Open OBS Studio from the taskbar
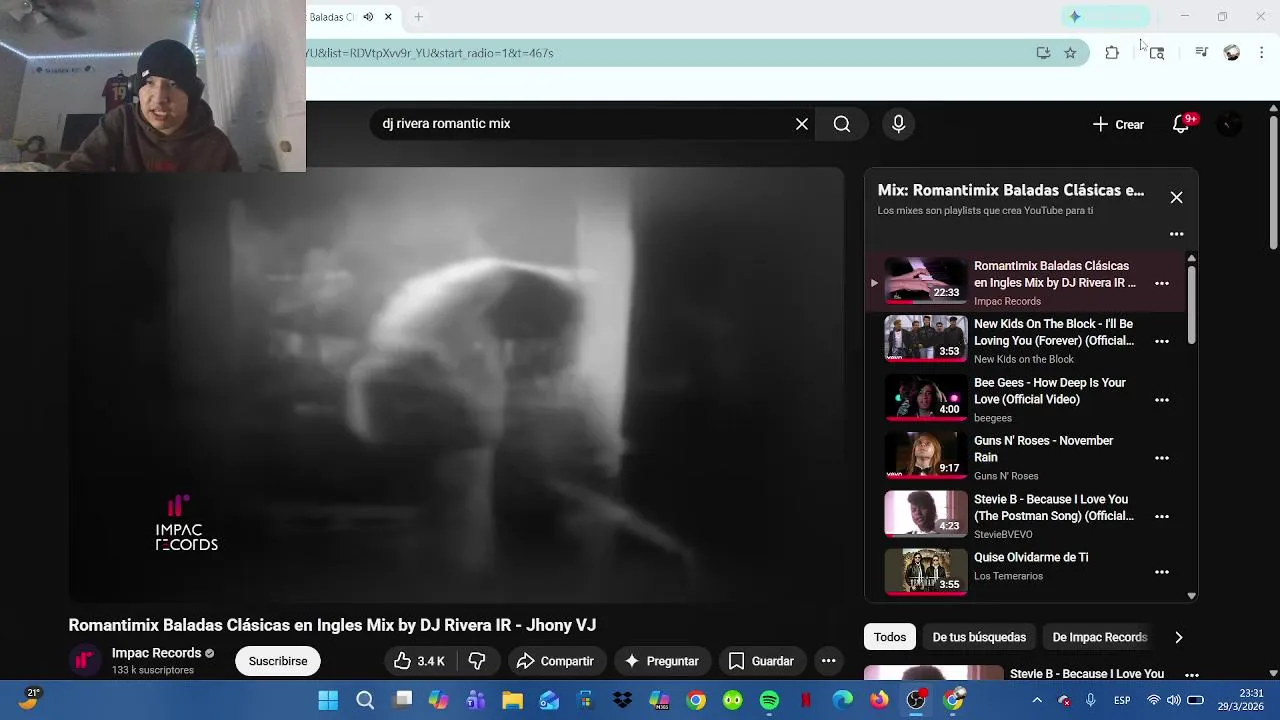Viewport: 1280px width, 720px height. click(x=916, y=700)
